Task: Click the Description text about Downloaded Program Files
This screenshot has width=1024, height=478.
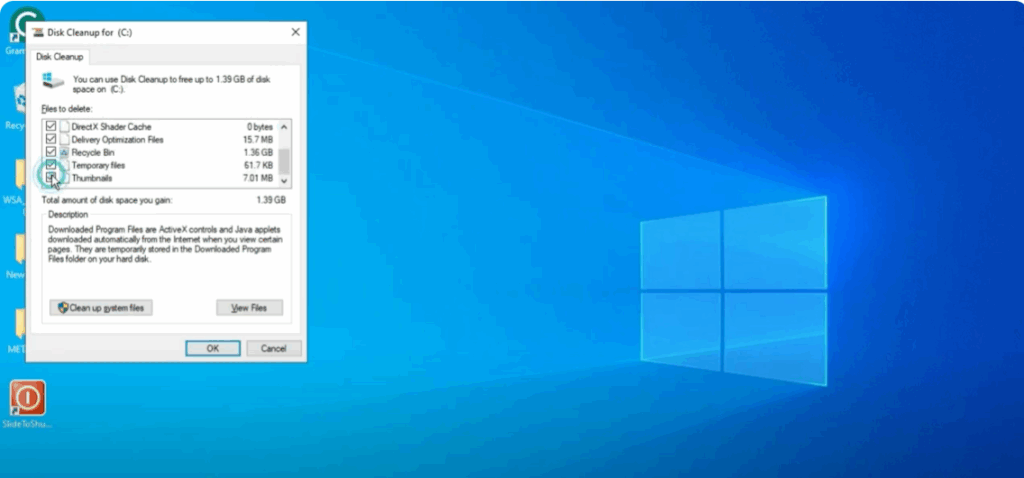Action: (x=165, y=244)
